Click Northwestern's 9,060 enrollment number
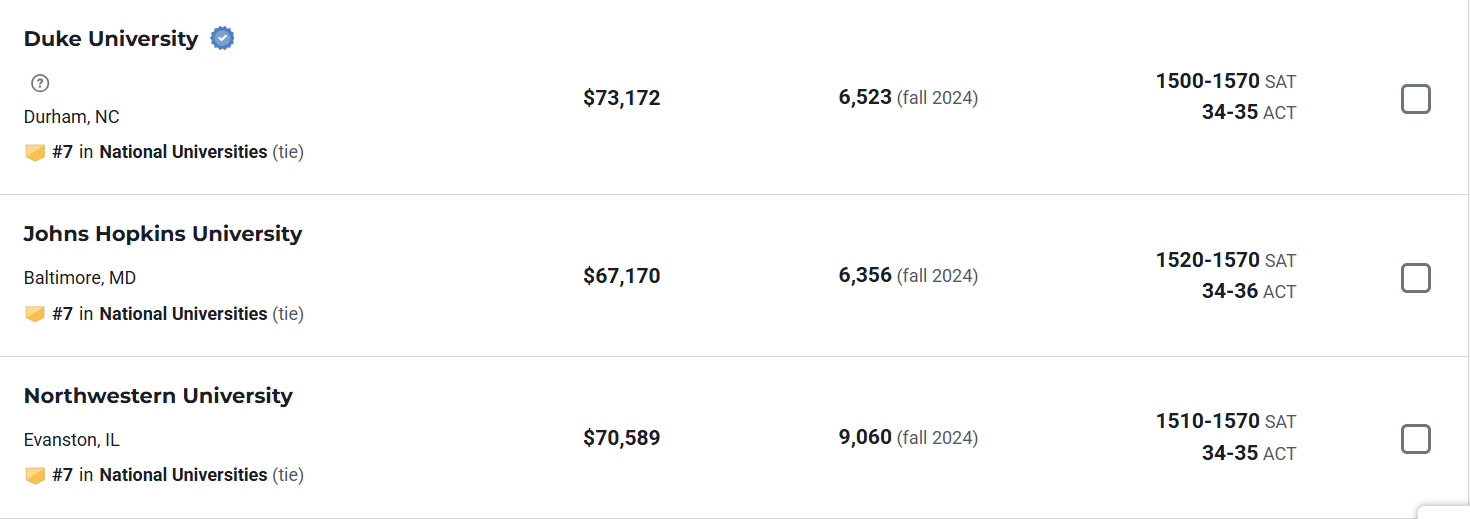This screenshot has height=519, width=1470. click(865, 437)
